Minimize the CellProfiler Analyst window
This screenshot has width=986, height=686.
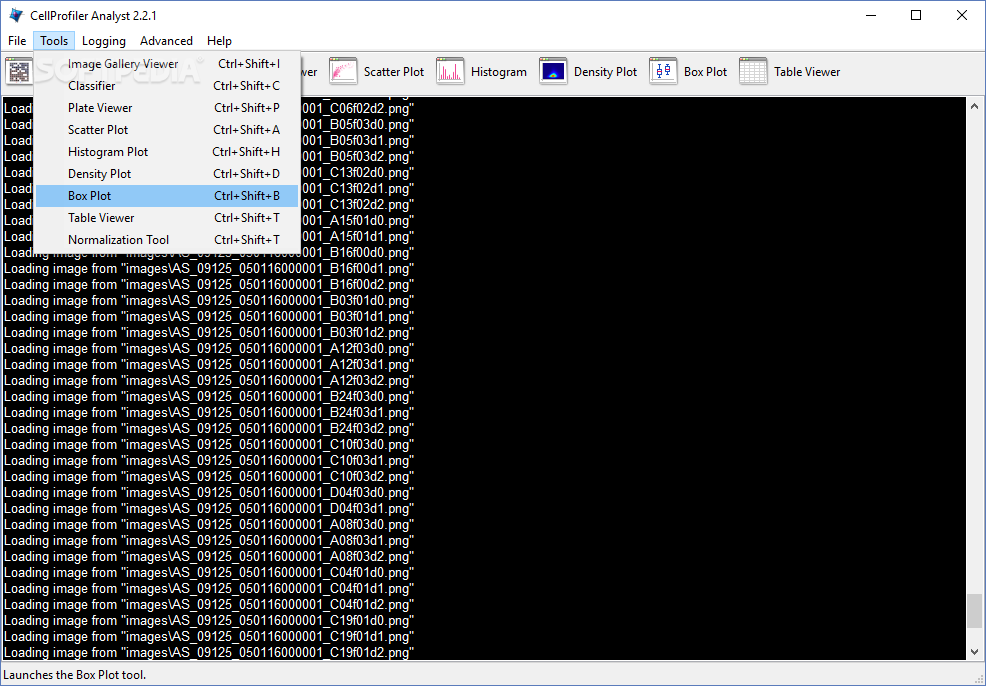(x=871, y=15)
